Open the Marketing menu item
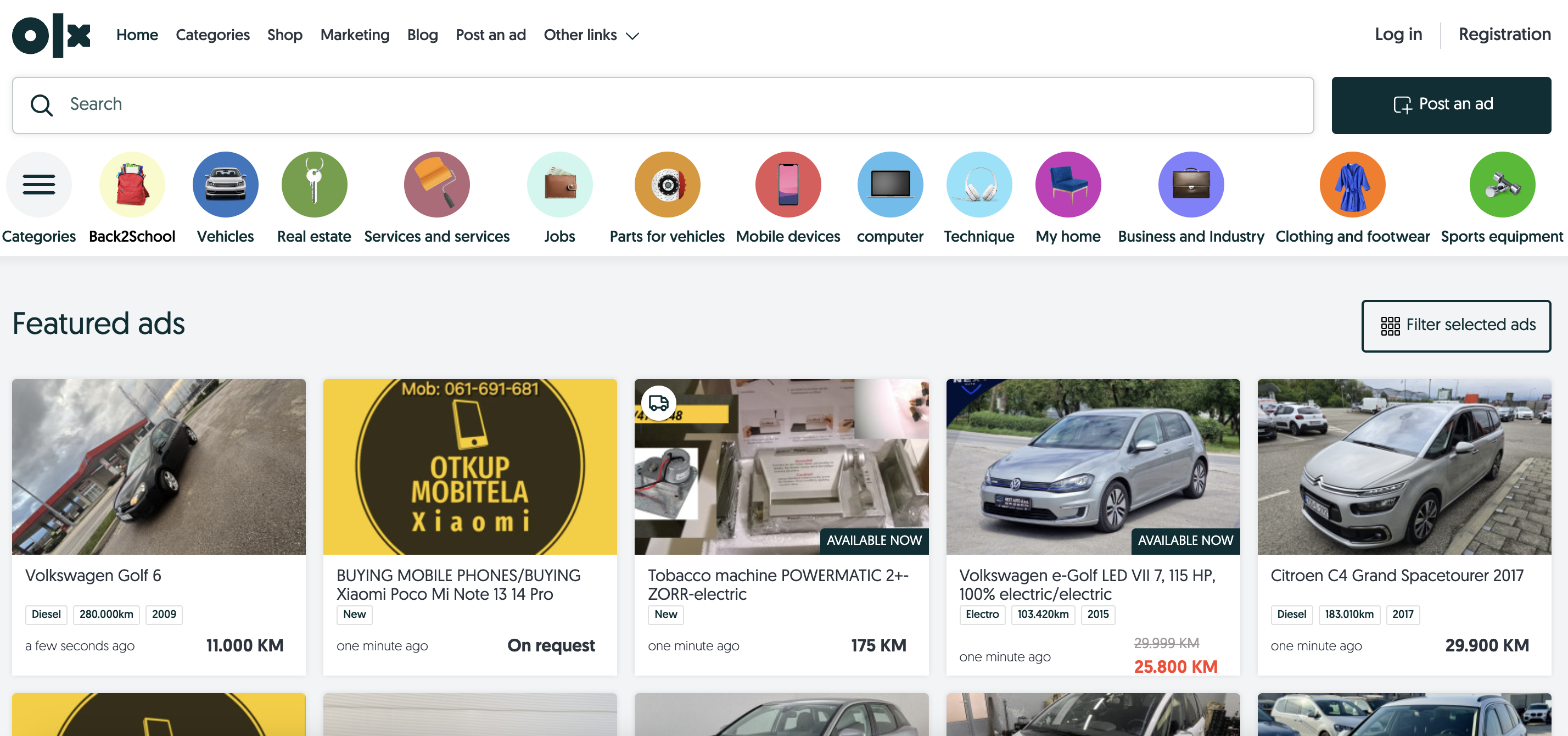The width and height of the screenshot is (1568, 736). [355, 35]
